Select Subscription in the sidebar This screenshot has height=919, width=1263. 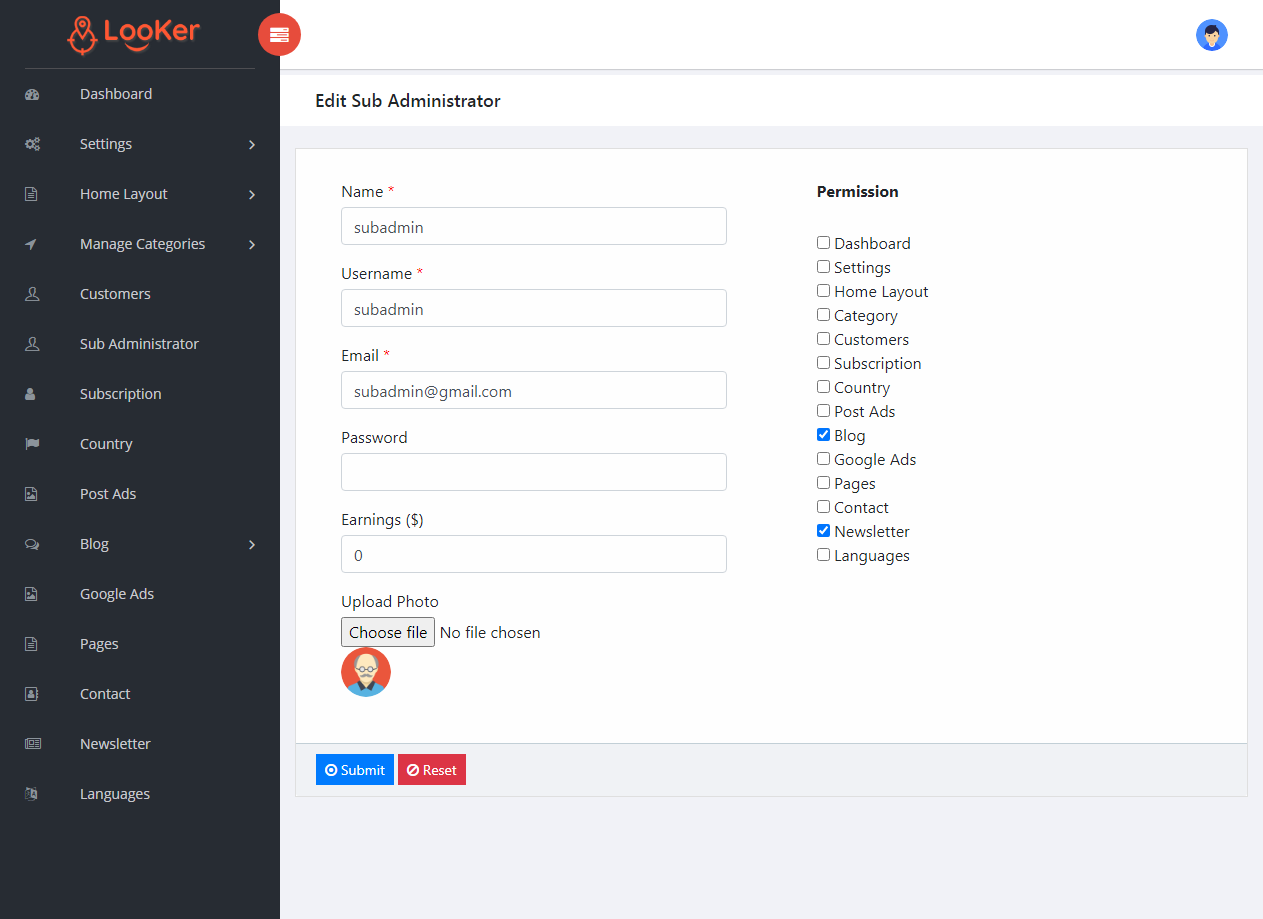pyautogui.click(x=120, y=394)
